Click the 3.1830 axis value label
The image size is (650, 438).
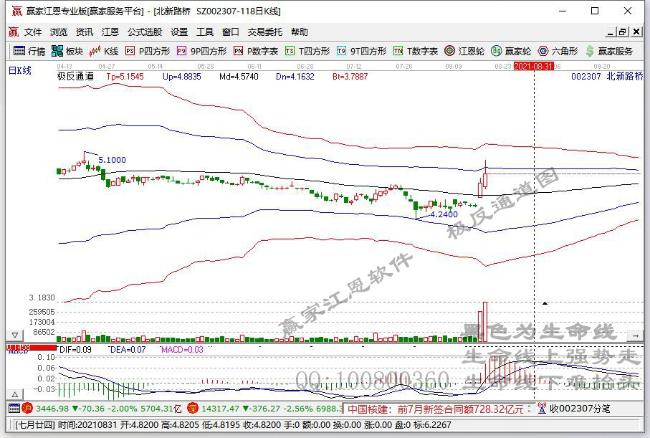click(x=42, y=298)
